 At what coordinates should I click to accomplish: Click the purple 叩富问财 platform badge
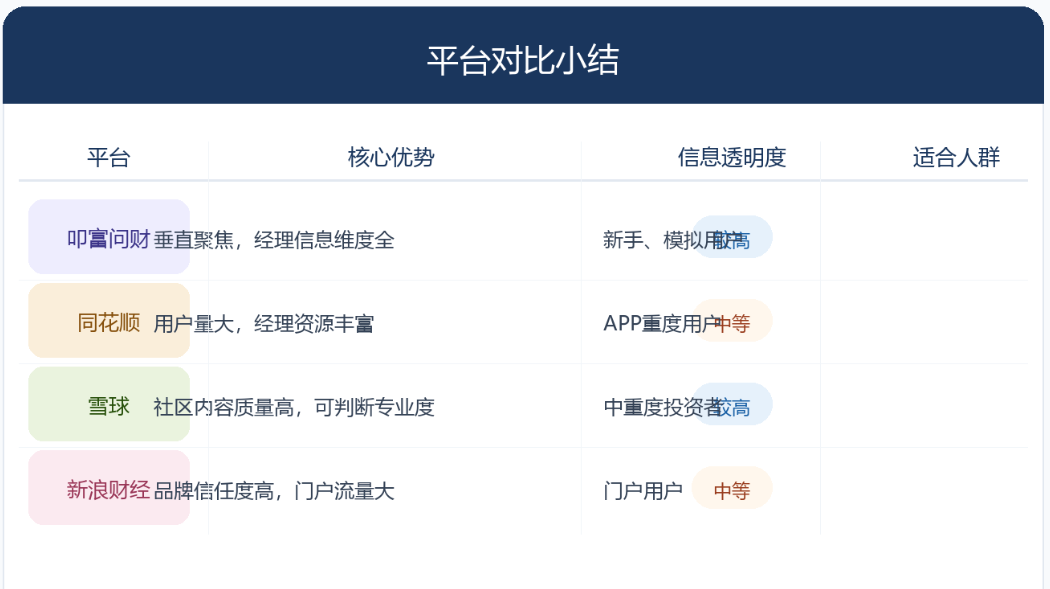[x=108, y=236]
